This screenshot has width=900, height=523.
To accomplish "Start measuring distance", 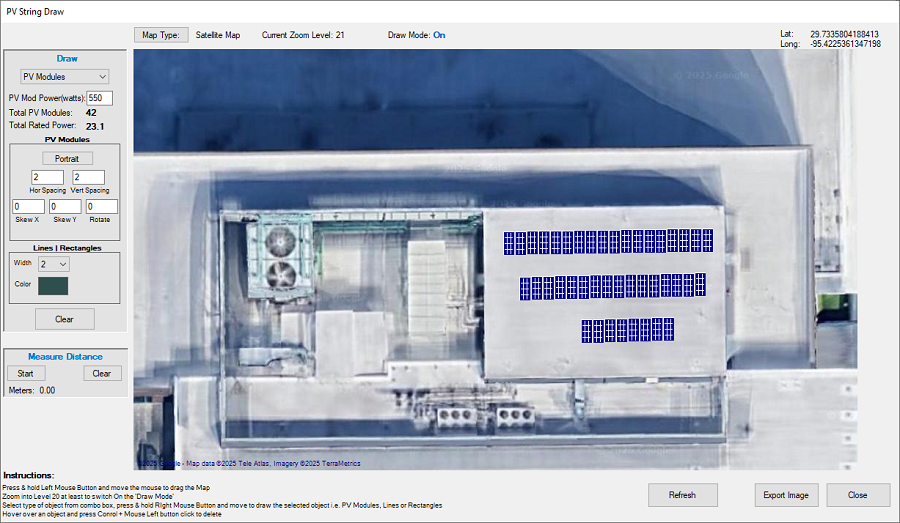I will pos(25,373).
